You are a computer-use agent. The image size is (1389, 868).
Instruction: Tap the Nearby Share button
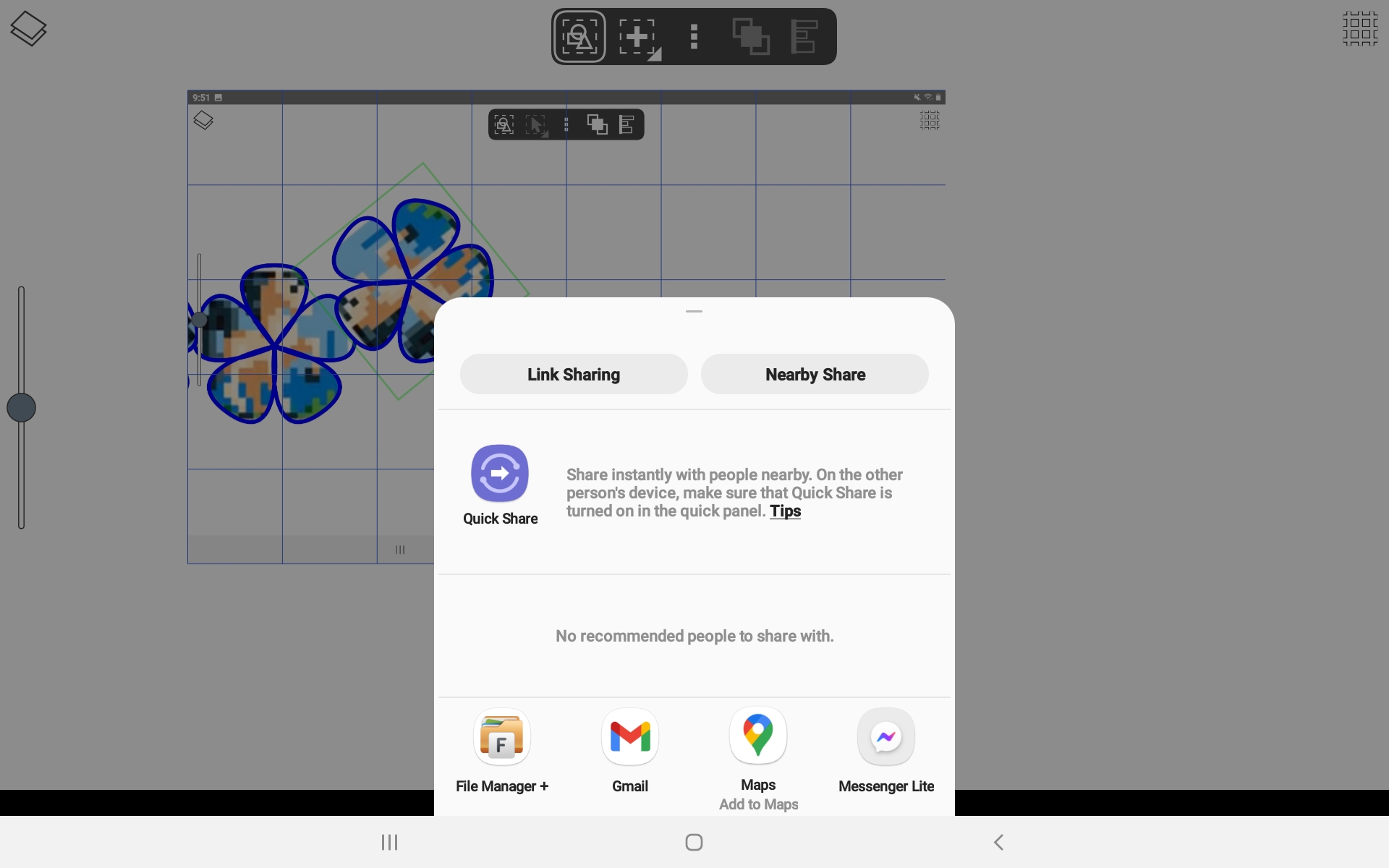(x=815, y=374)
